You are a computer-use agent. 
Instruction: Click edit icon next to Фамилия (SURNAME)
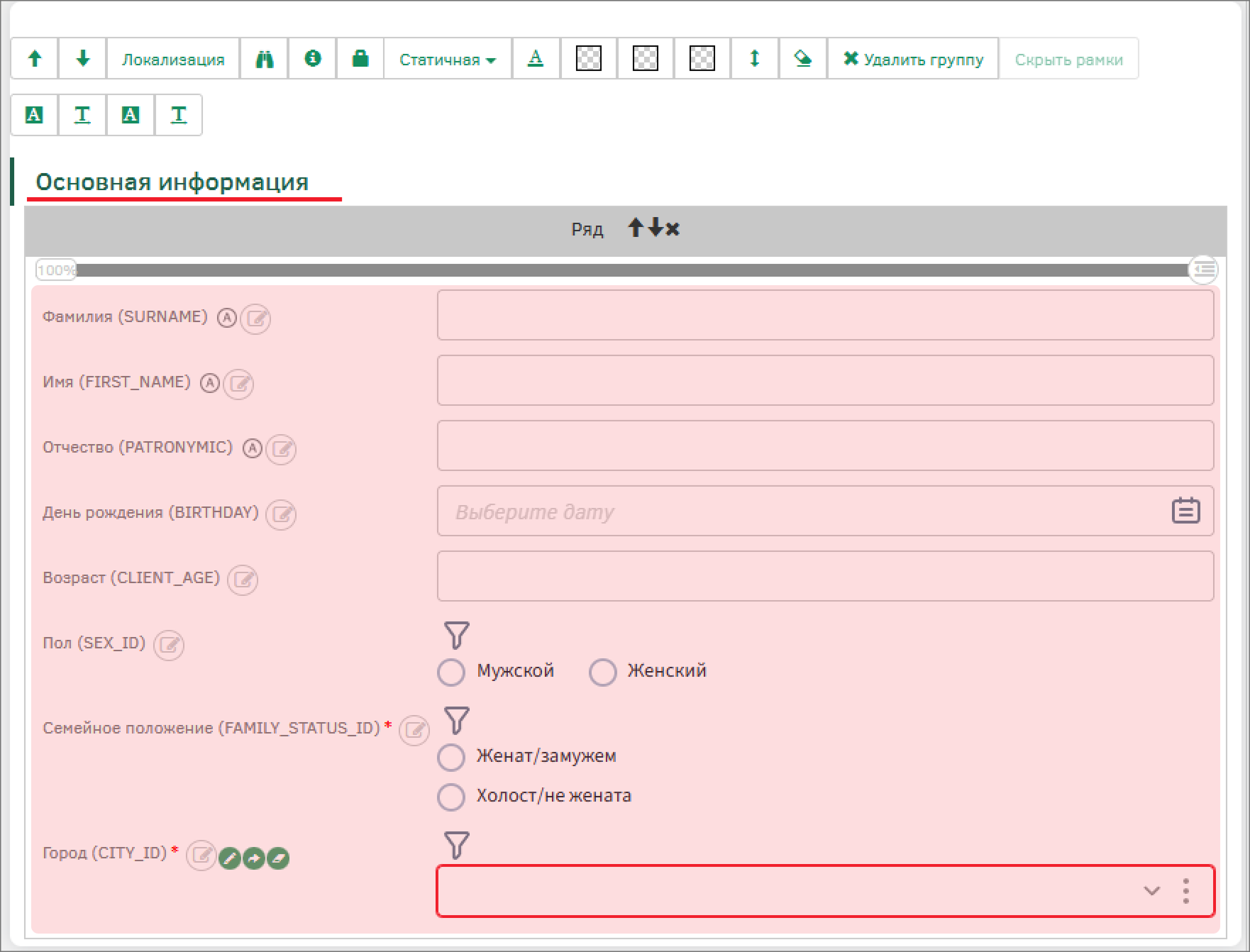pyautogui.click(x=256, y=319)
